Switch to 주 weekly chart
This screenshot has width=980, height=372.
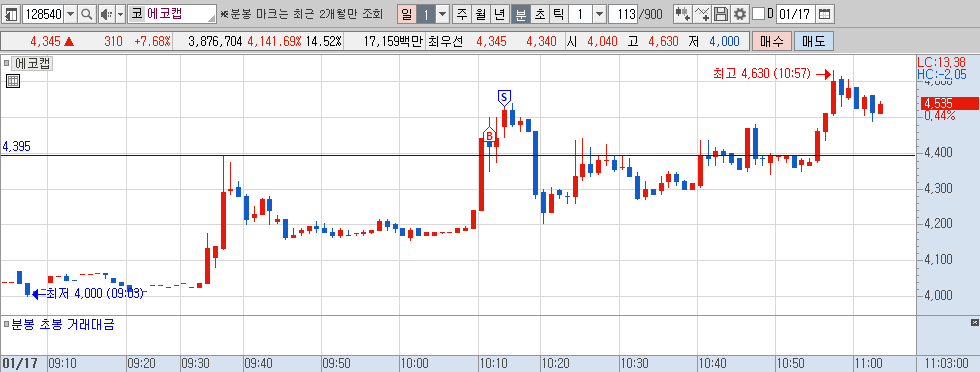[x=462, y=14]
